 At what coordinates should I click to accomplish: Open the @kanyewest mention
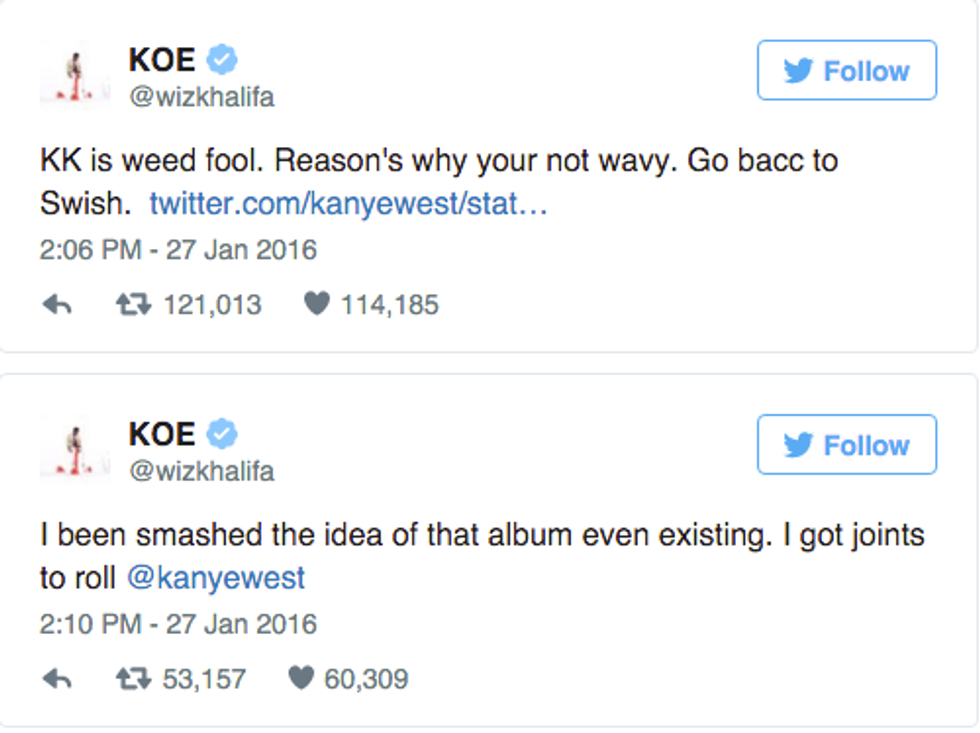point(216,578)
